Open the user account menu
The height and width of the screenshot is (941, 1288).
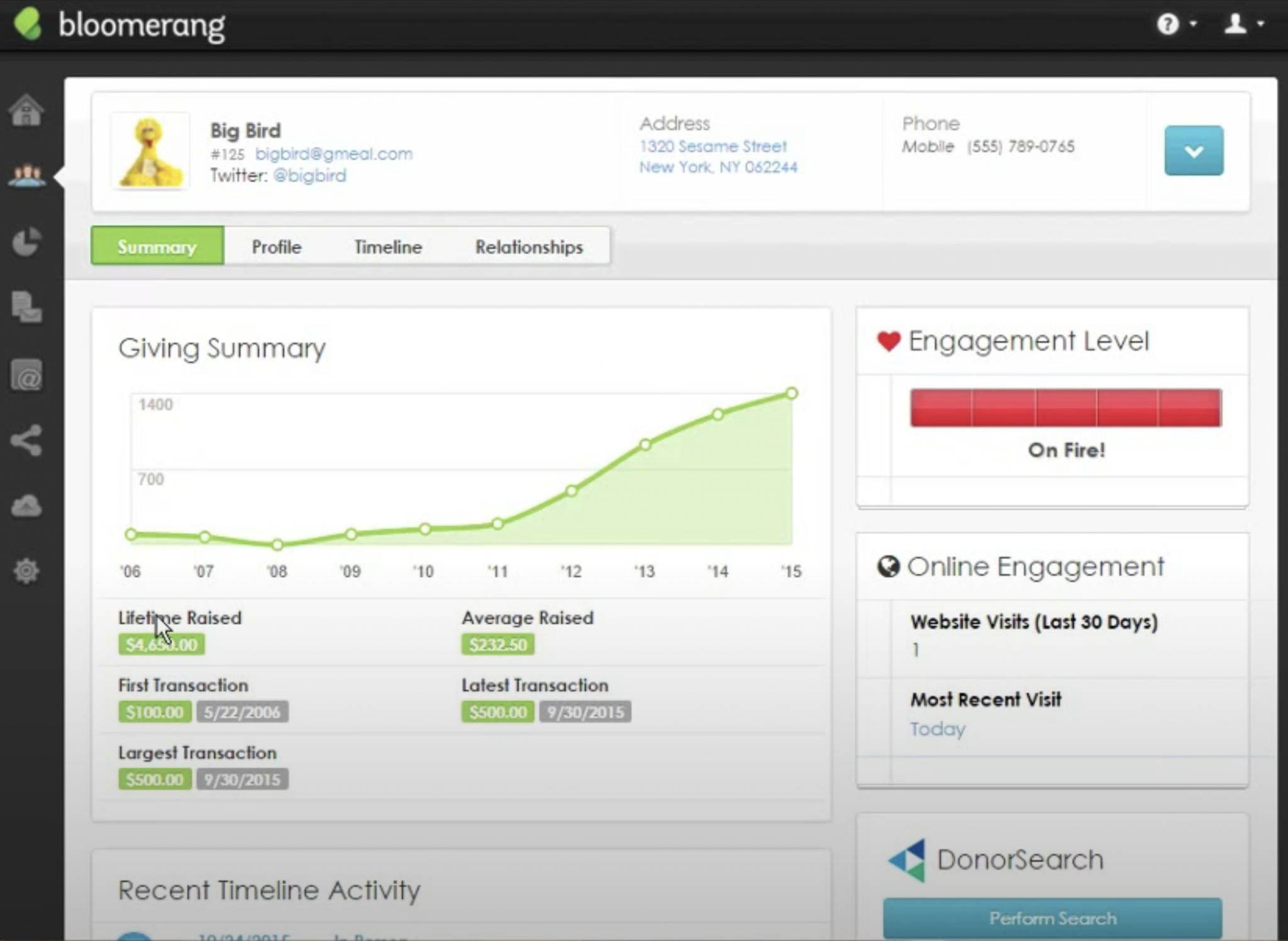1236,25
